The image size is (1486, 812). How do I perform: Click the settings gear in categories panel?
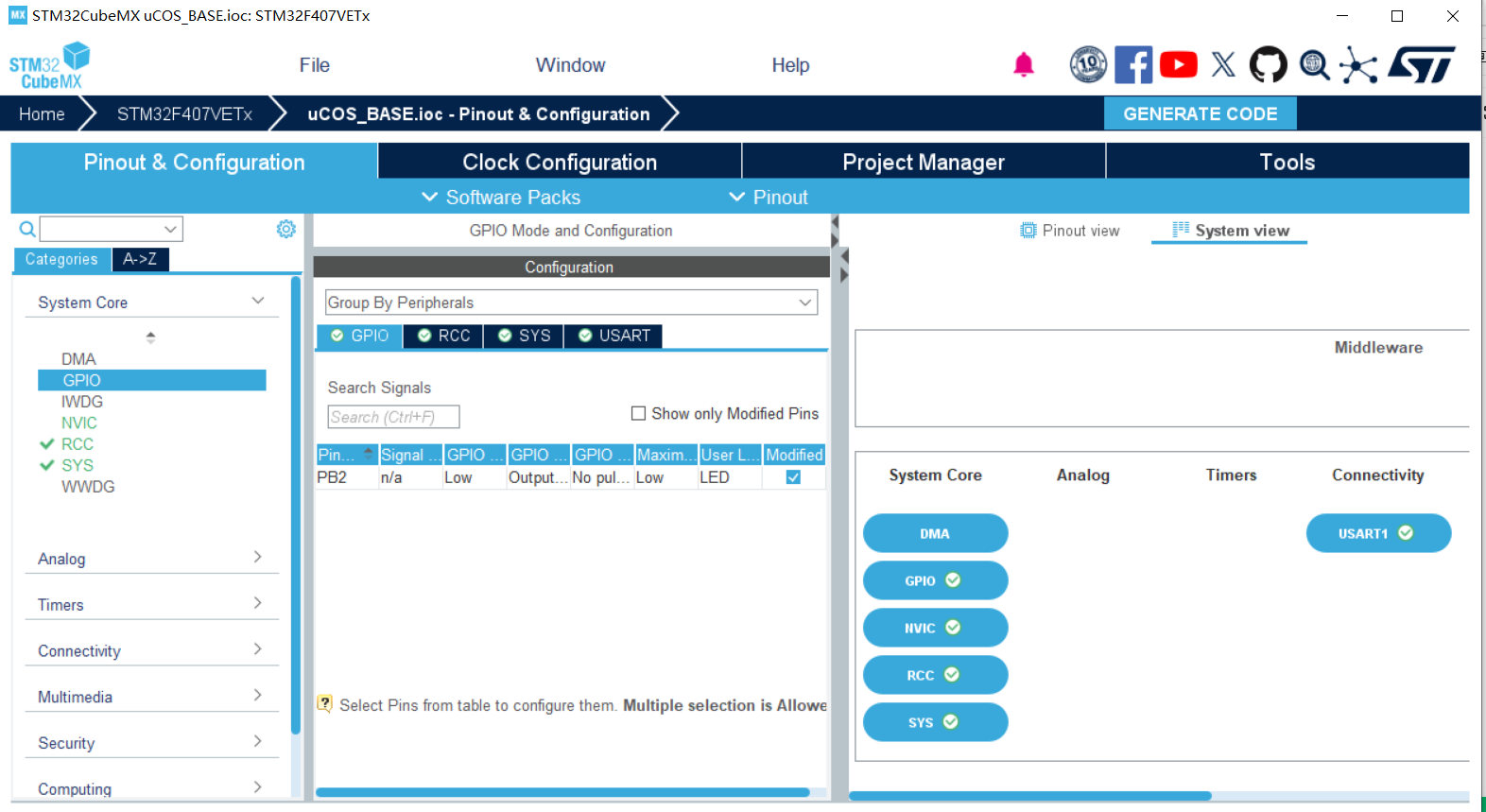[285, 229]
